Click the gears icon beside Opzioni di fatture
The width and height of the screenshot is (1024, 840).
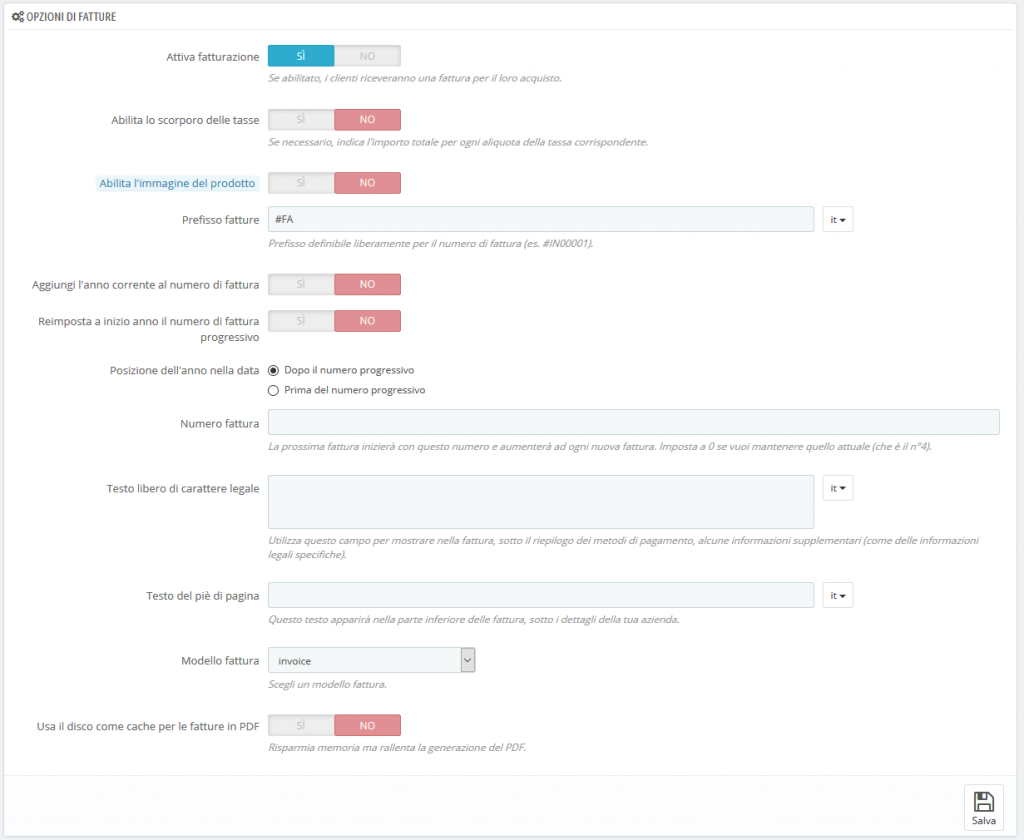pos(17,17)
